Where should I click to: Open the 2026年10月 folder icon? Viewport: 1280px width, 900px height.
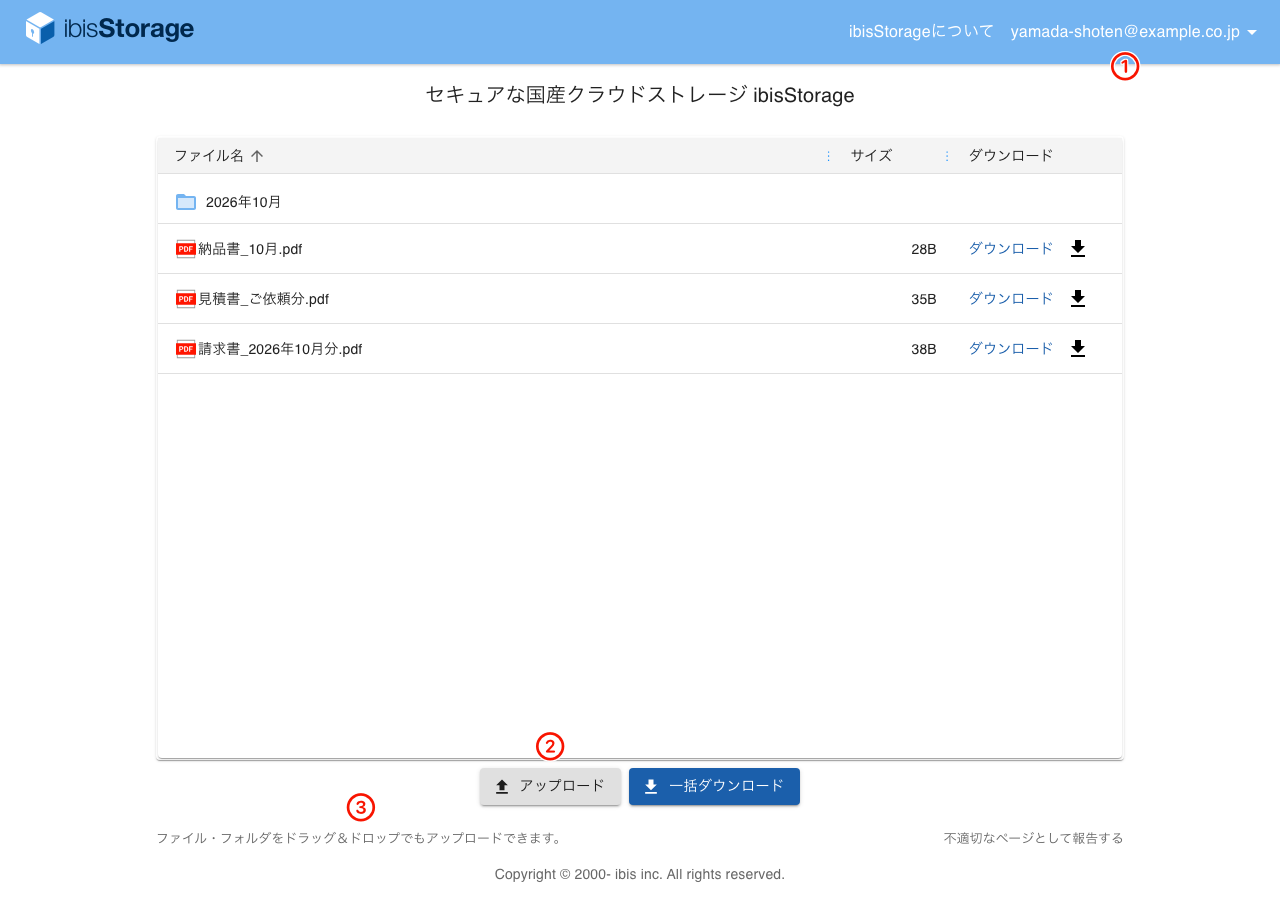click(x=186, y=202)
